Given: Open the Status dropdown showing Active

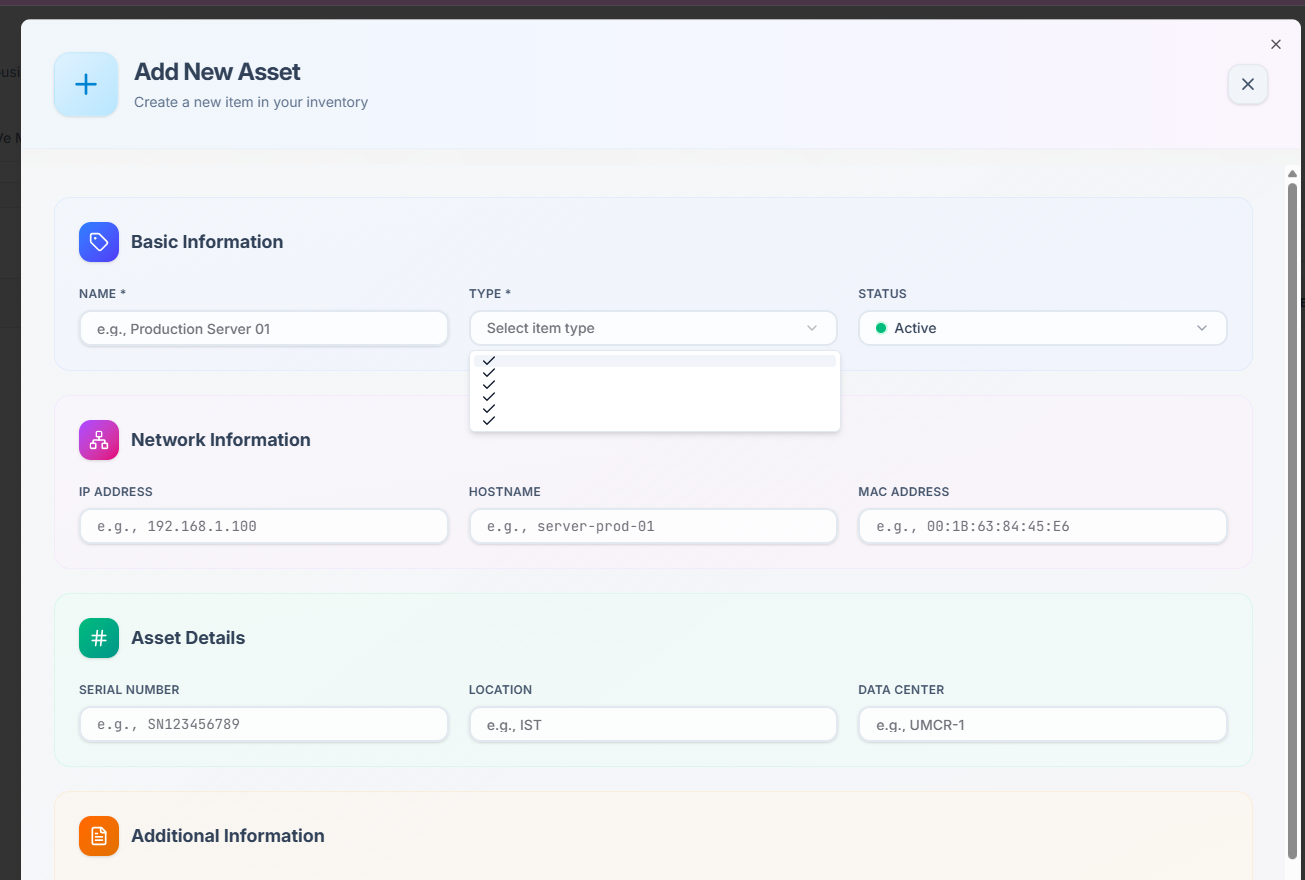Looking at the screenshot, I should click(1043, 328).
